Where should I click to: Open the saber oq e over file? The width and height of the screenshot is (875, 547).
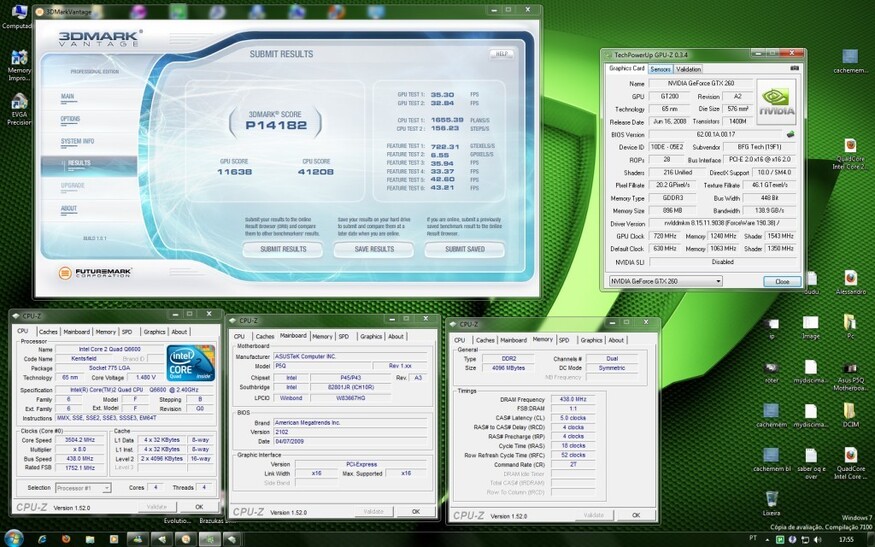(x=811, y=463)
